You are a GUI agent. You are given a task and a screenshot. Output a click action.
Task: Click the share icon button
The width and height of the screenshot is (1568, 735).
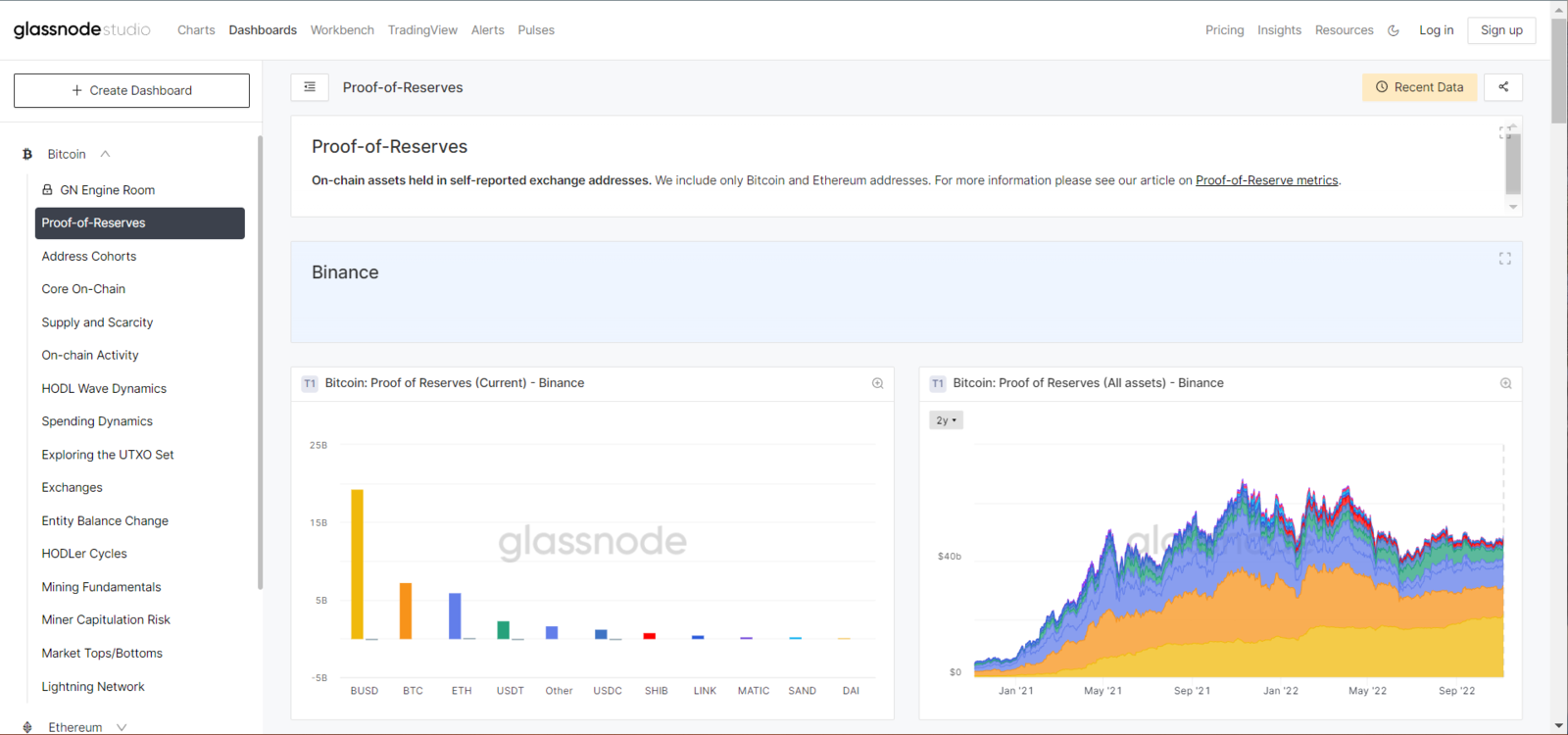pyautogui.click(x=1503, y=87)
